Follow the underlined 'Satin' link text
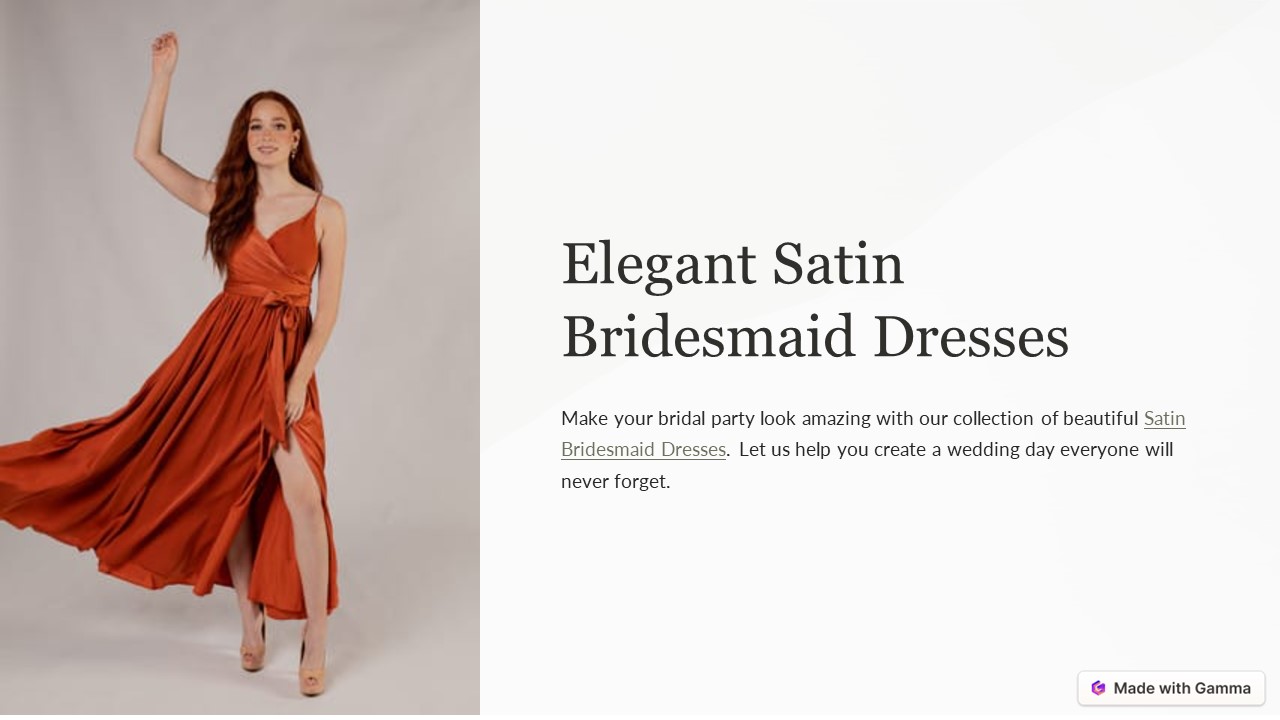The image size is (1280, 720). [1165, 418]
